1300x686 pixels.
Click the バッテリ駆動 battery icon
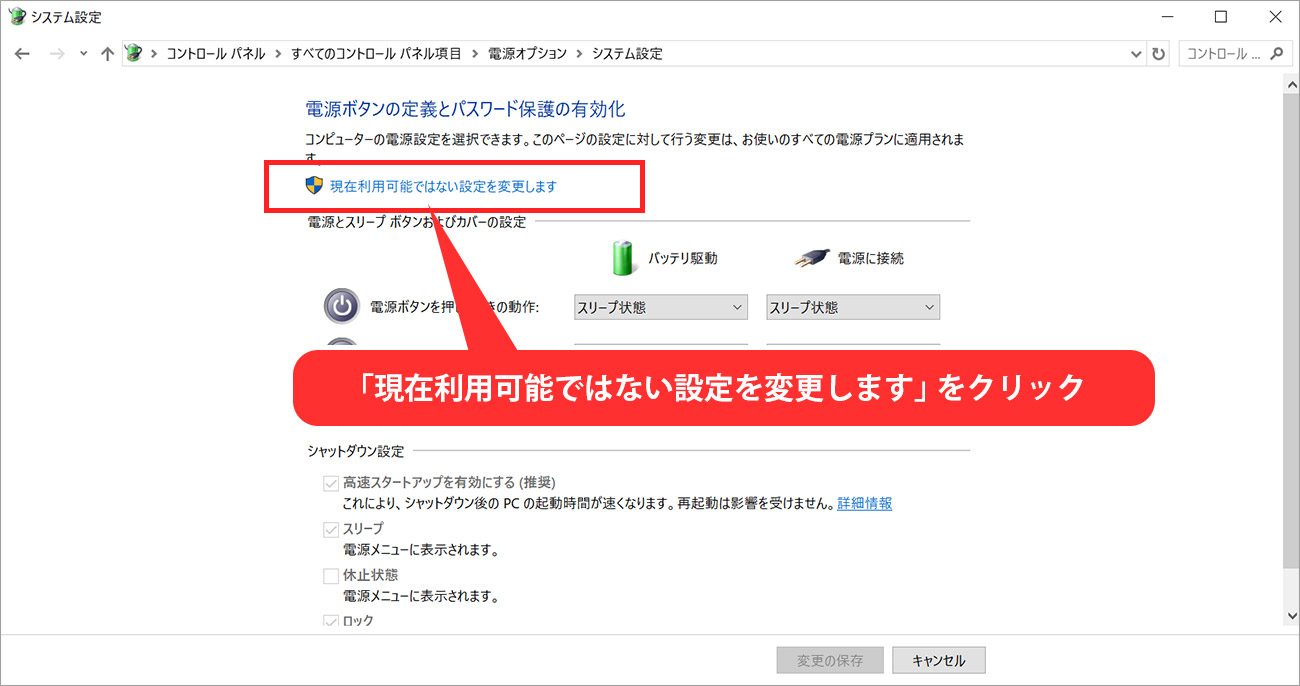pos(623,257)
